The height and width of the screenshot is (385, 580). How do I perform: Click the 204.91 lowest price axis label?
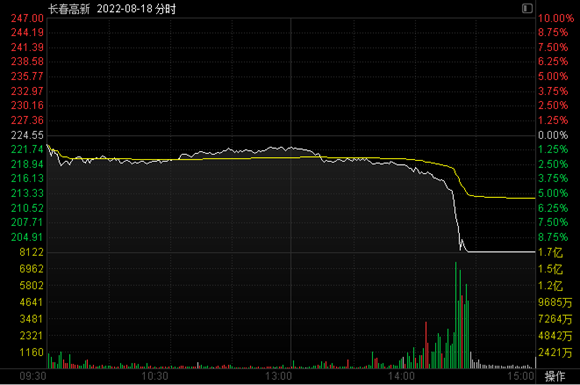(x=27, y=237)
